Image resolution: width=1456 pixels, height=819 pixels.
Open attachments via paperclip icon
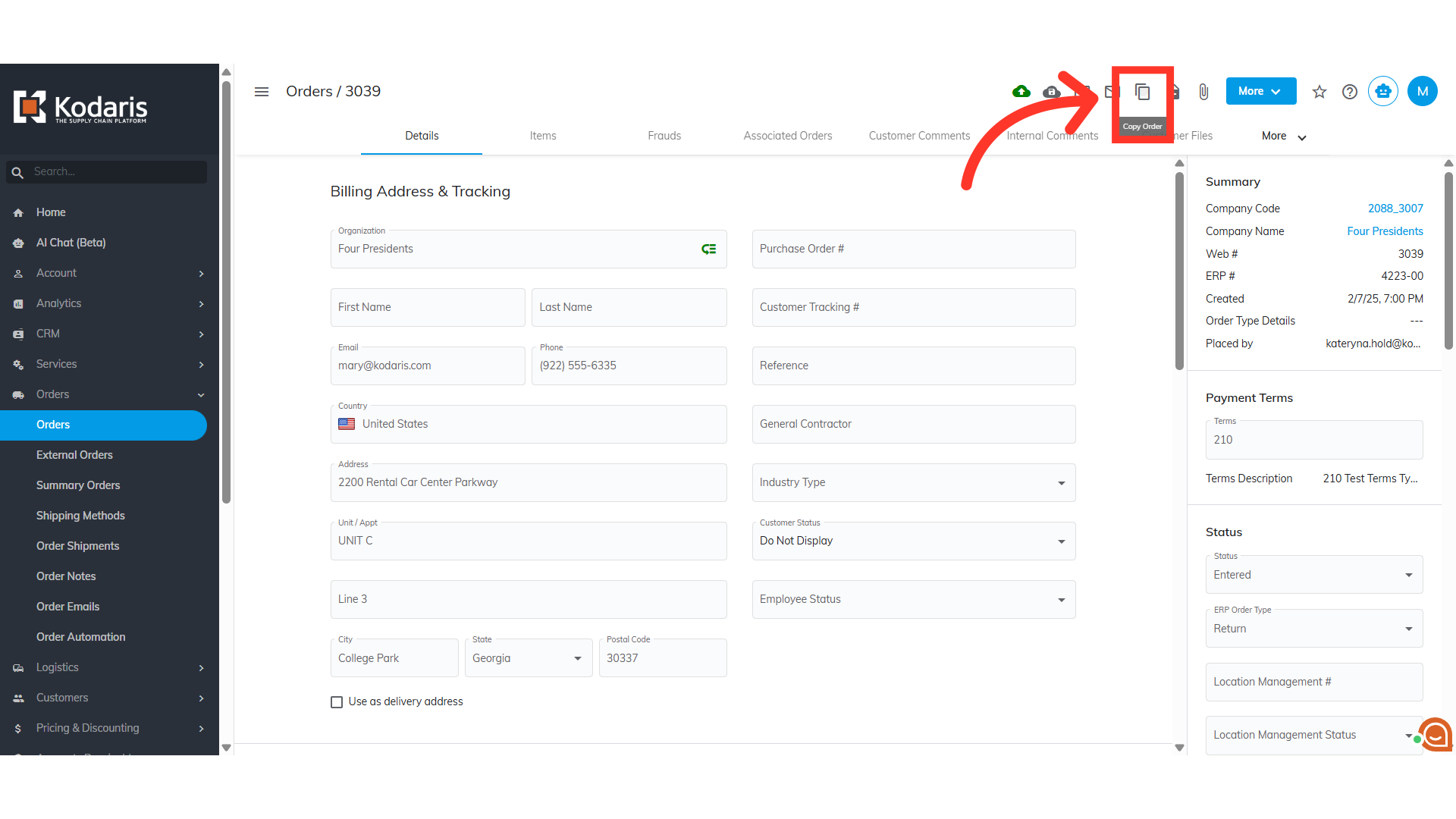pos(1203,92)
